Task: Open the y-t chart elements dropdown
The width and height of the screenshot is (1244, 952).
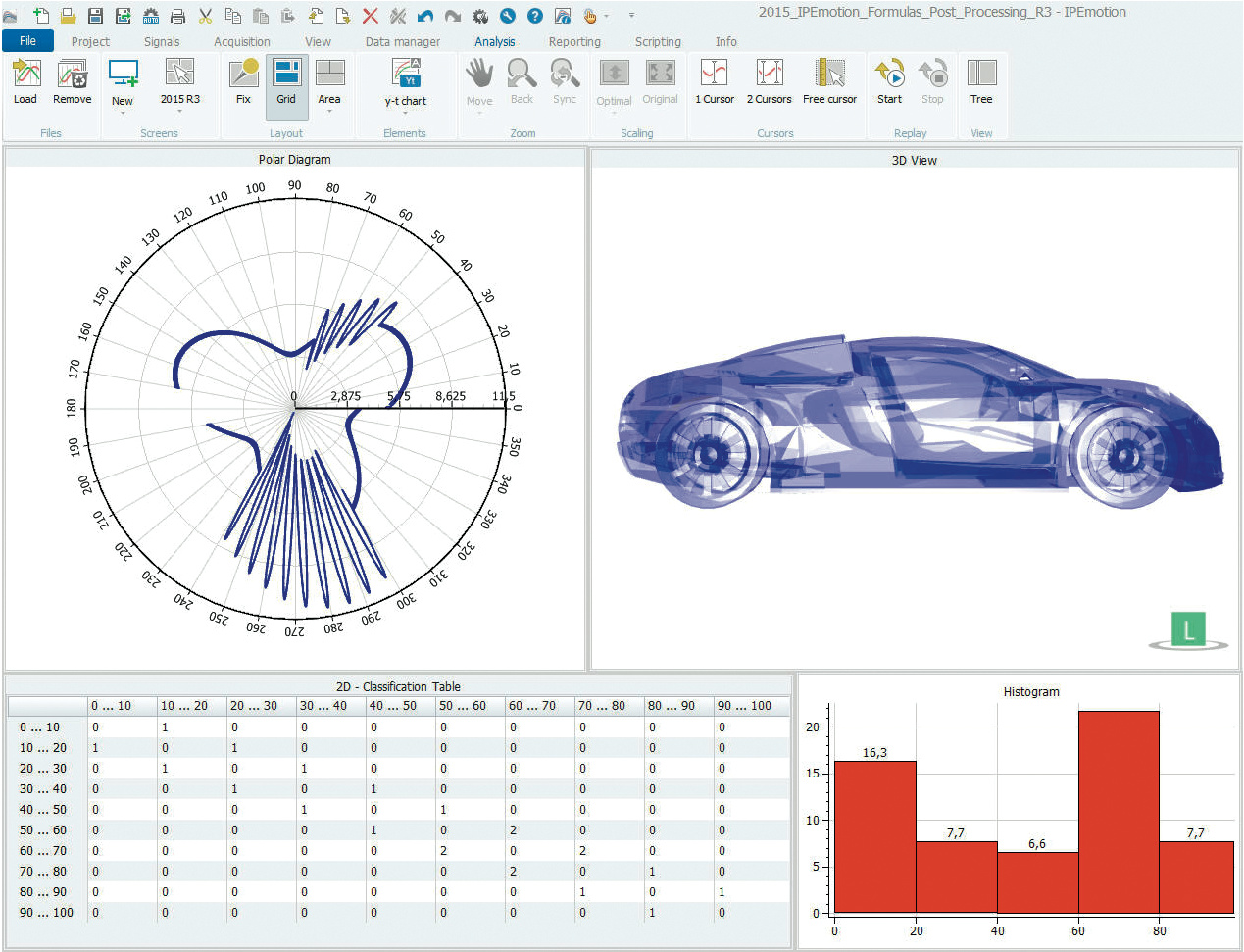Action: 405,112
